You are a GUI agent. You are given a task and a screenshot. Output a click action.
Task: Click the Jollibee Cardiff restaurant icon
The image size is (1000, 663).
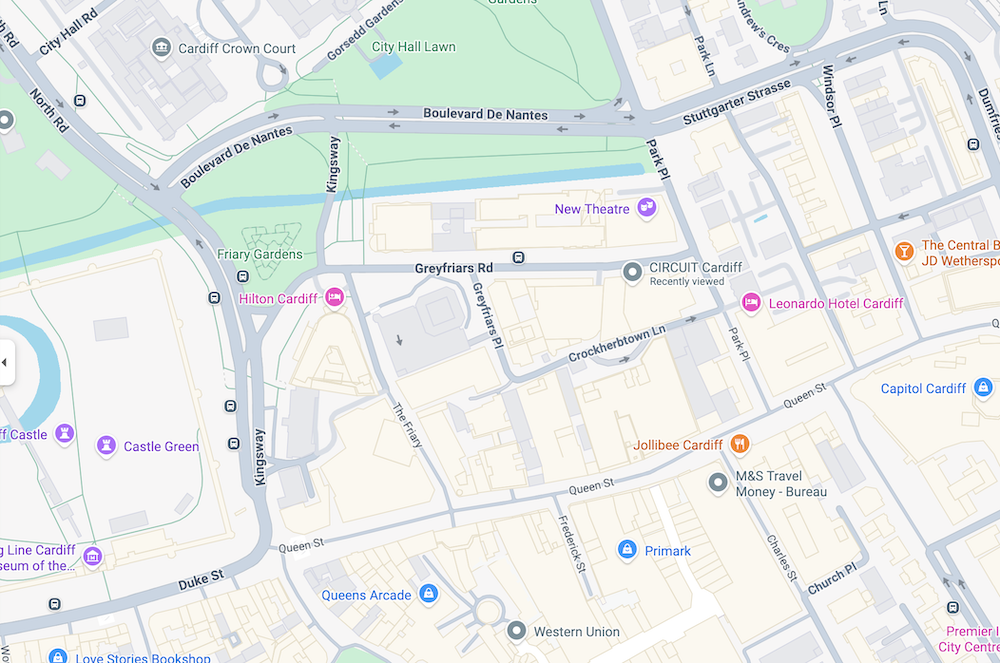(739, 444)
